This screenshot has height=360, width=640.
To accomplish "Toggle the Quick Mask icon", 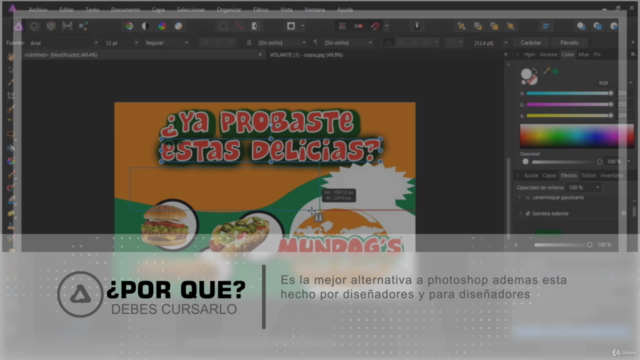I will [x=291, y=26].
